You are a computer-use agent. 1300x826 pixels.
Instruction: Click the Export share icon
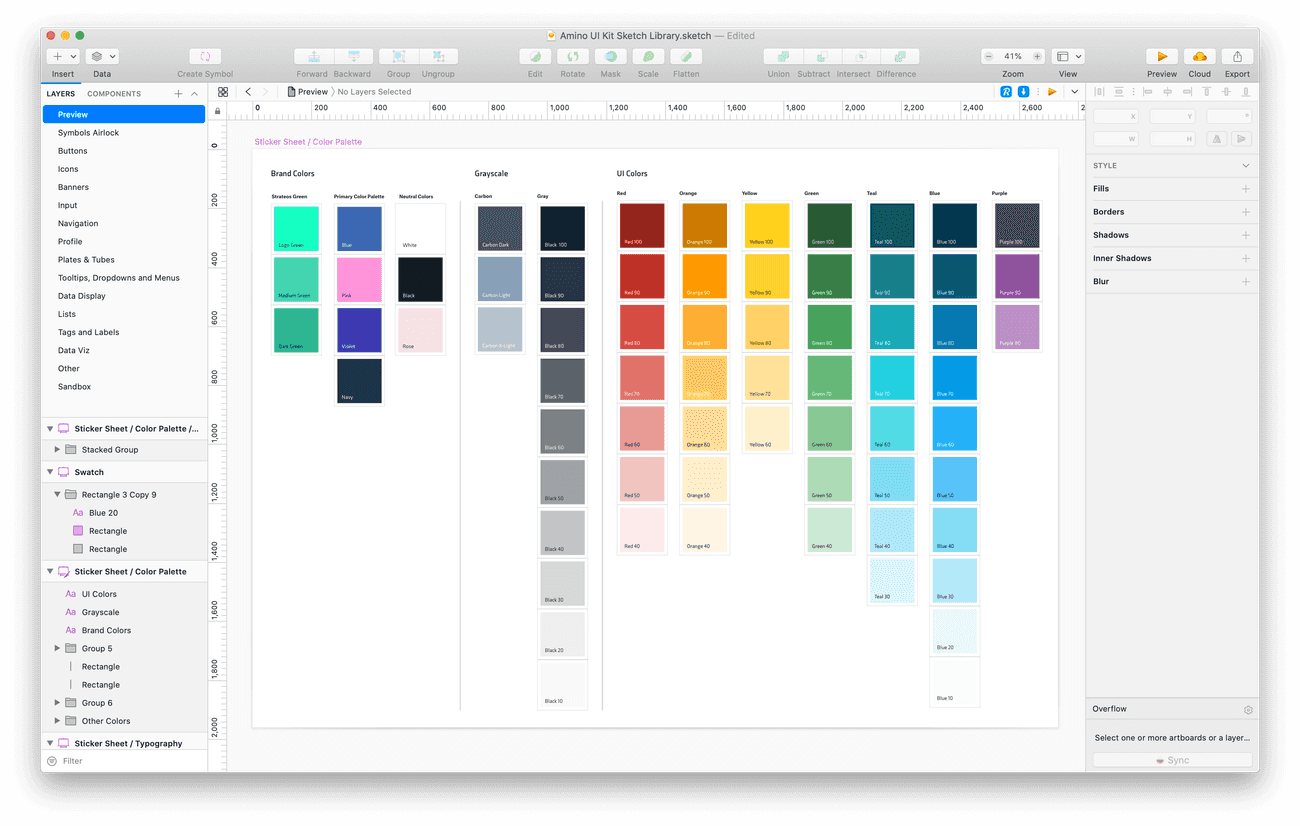[1237, 57]
